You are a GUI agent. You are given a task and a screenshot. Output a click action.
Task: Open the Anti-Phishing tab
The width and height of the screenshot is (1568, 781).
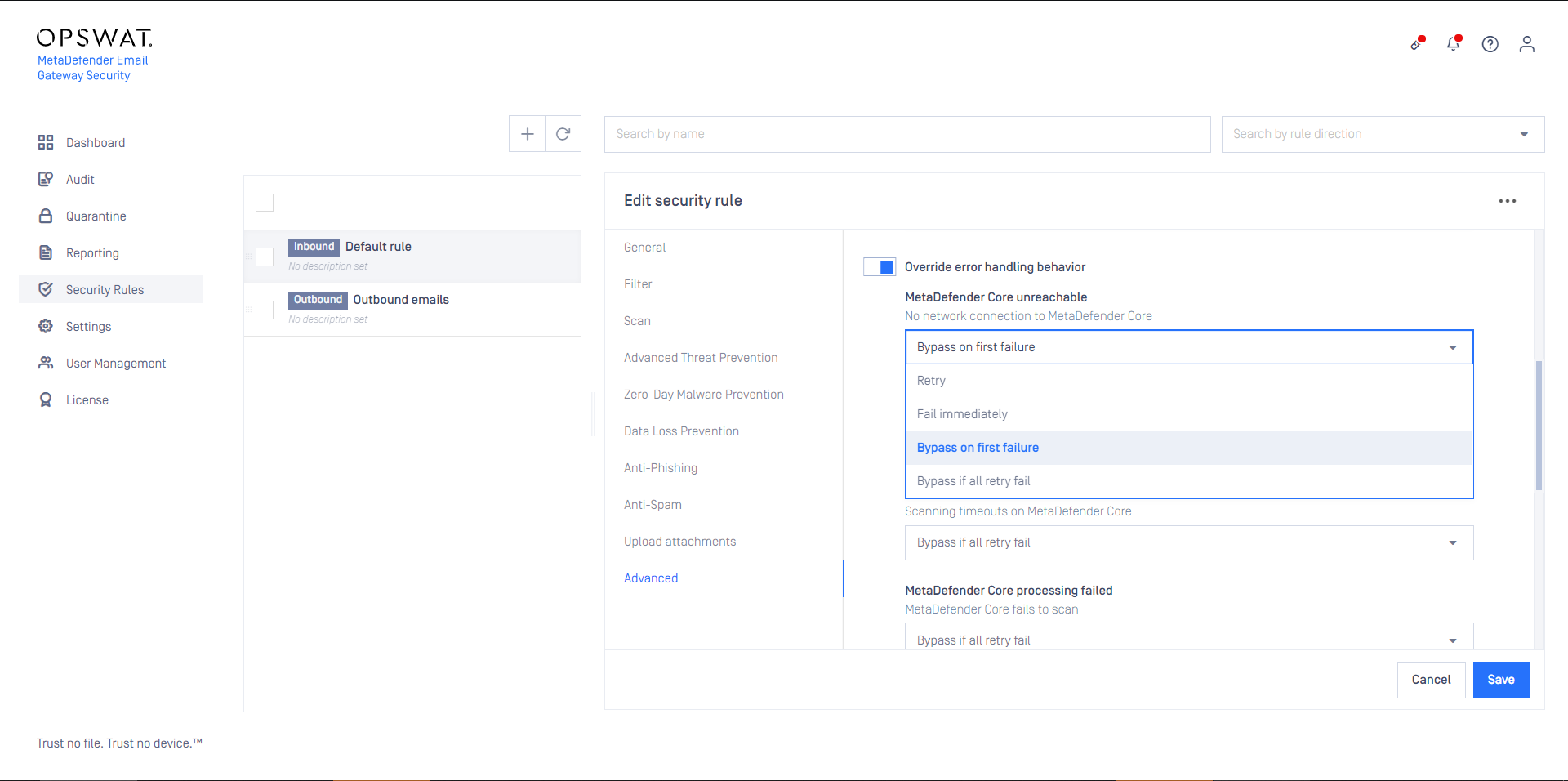tap(661, 468)
